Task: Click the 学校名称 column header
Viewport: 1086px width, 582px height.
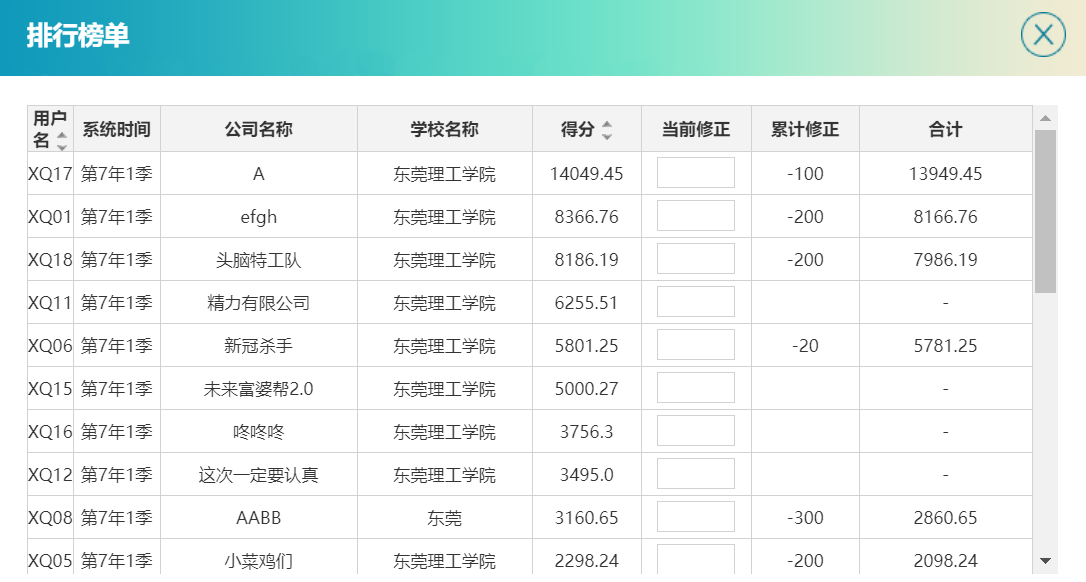Action: 444,129
